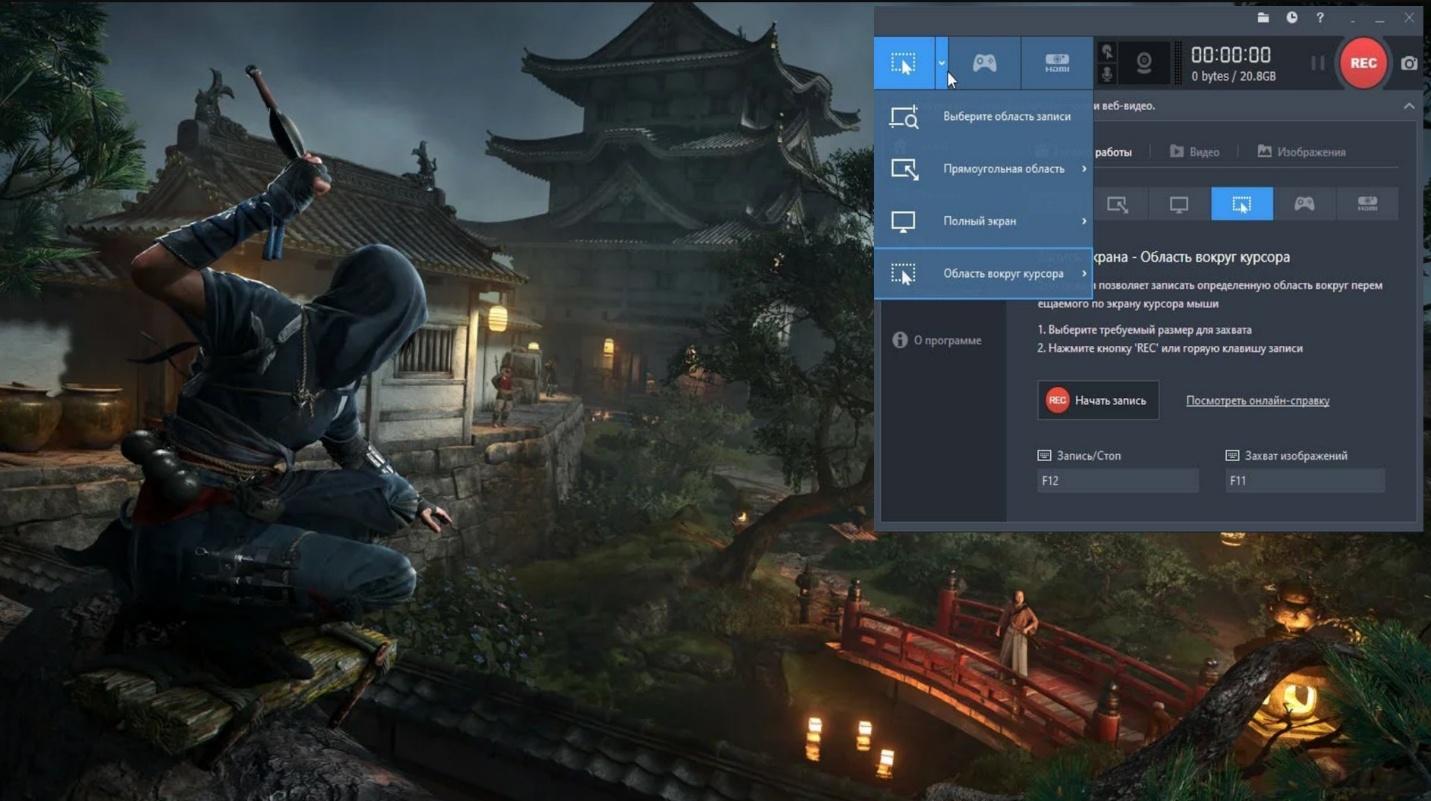
Task: Toggle the mouse cursor effects icon
Action: coord(1107,52)
